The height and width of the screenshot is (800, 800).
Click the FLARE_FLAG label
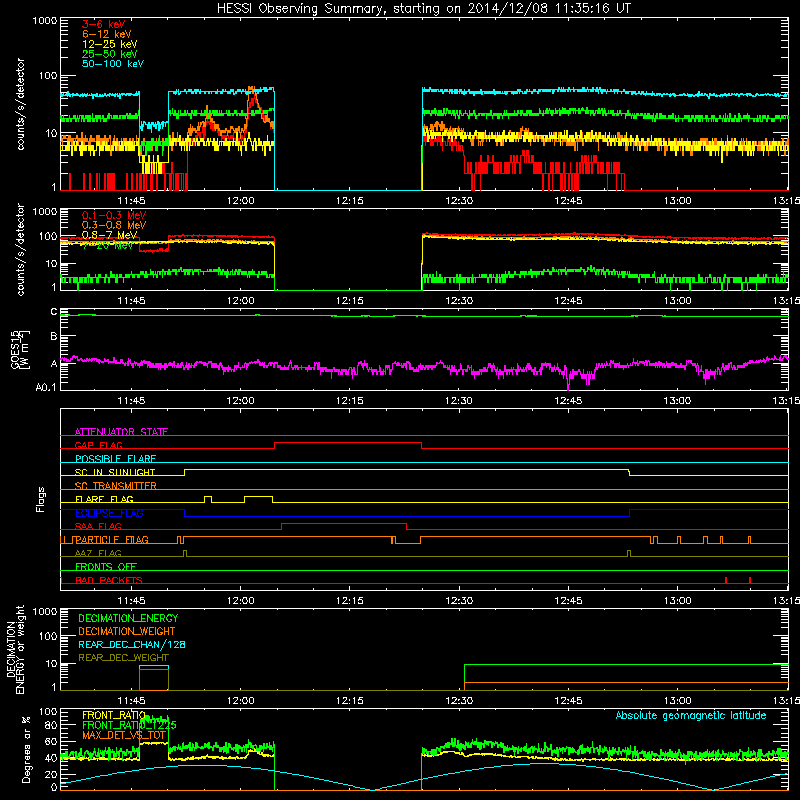tap(104, 499)
